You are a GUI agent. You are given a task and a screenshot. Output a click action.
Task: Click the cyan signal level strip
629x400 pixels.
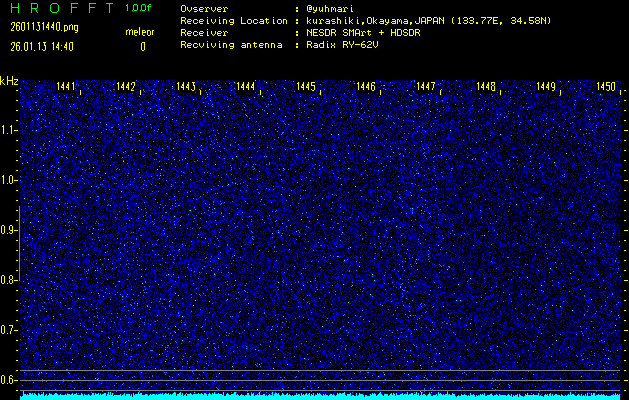[x=320, y=396]
